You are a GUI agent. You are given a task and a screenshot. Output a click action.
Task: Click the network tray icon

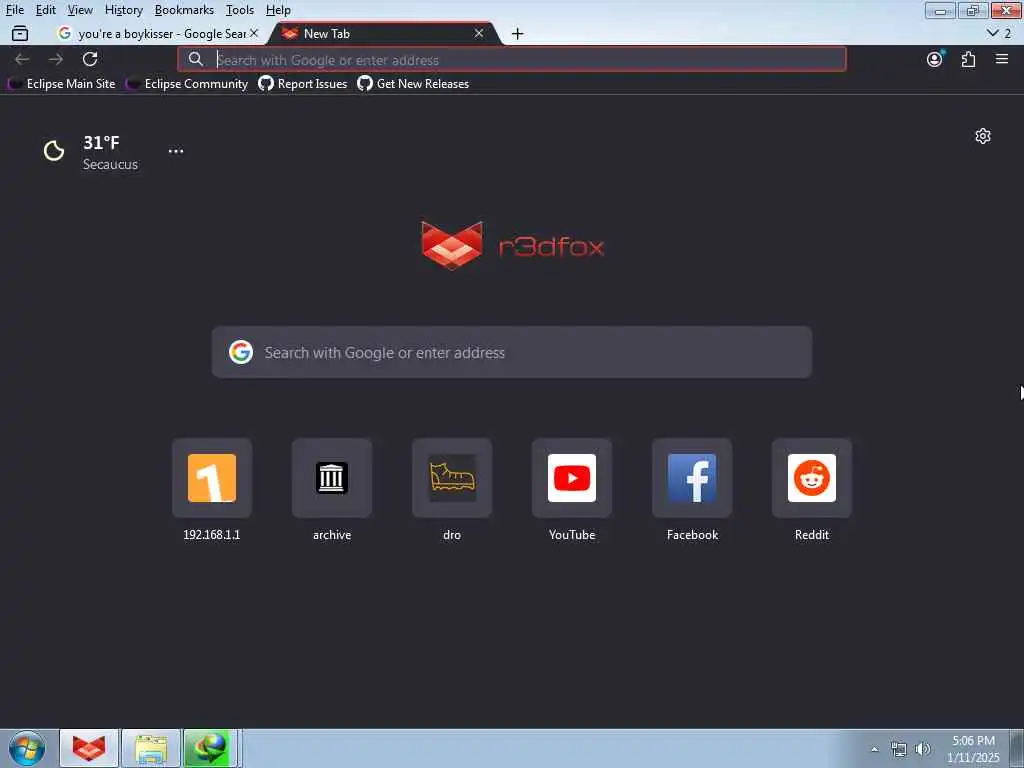899,749
